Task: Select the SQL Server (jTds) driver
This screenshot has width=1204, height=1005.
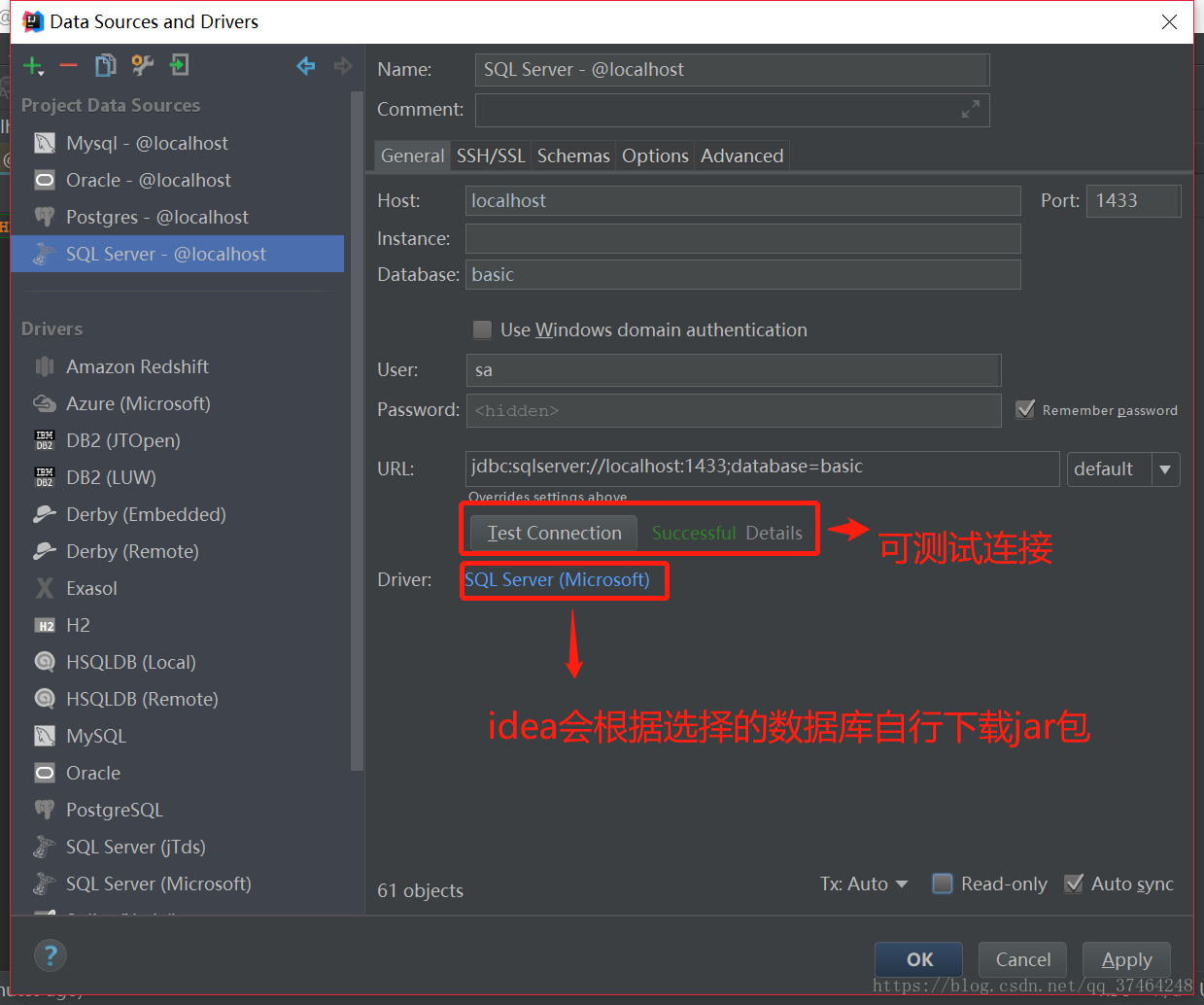Action: [x=177, y=847]
